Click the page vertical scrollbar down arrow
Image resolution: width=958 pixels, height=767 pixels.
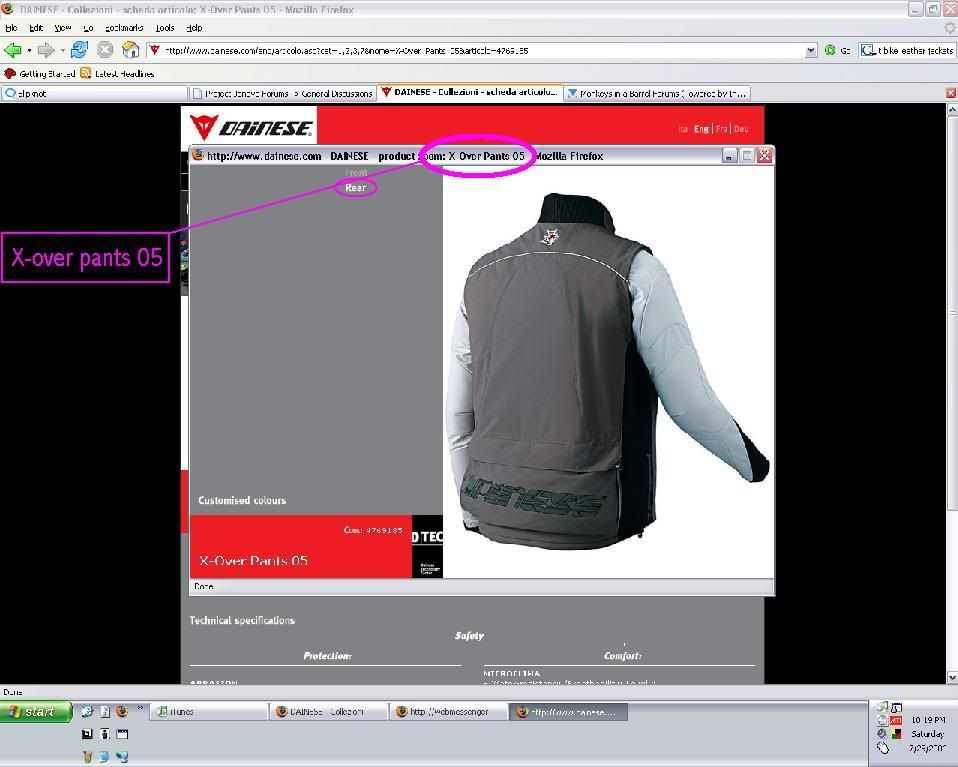(x=952, y=677)
